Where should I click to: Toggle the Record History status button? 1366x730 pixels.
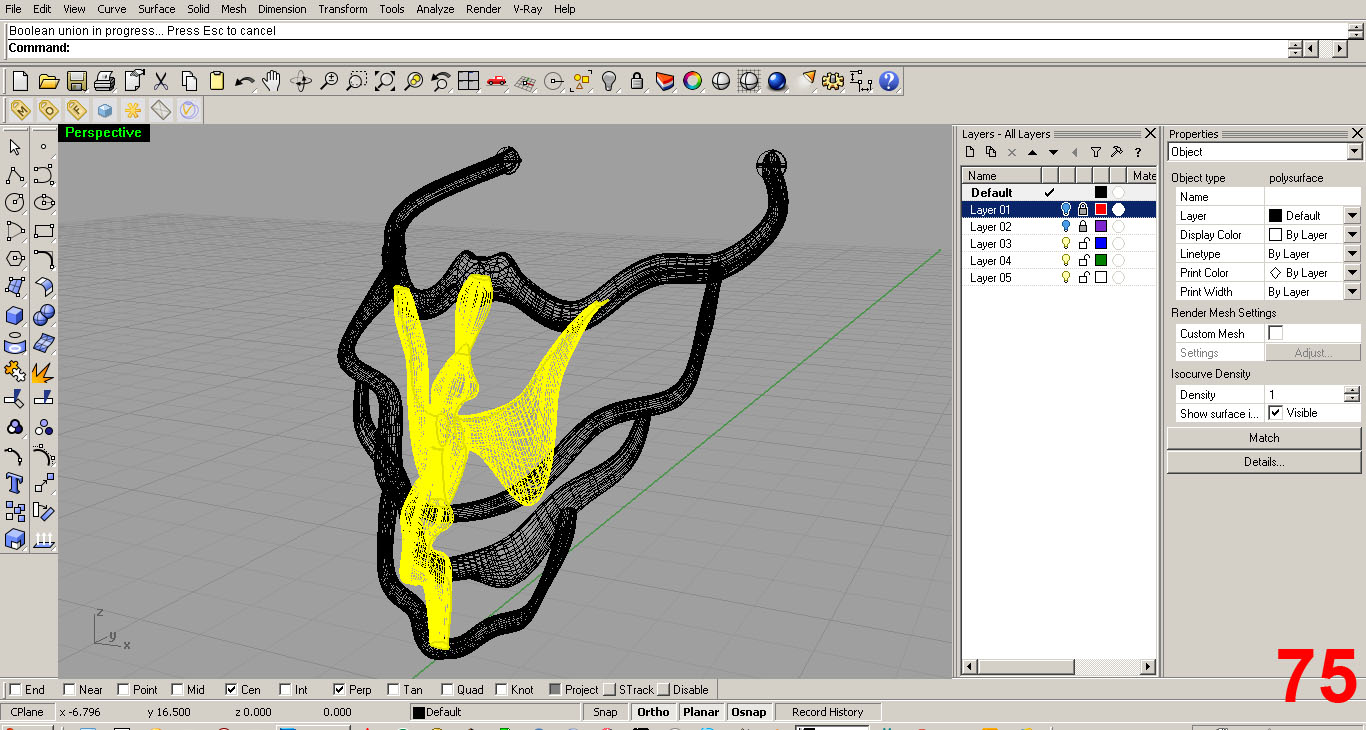tap(827, 712)
